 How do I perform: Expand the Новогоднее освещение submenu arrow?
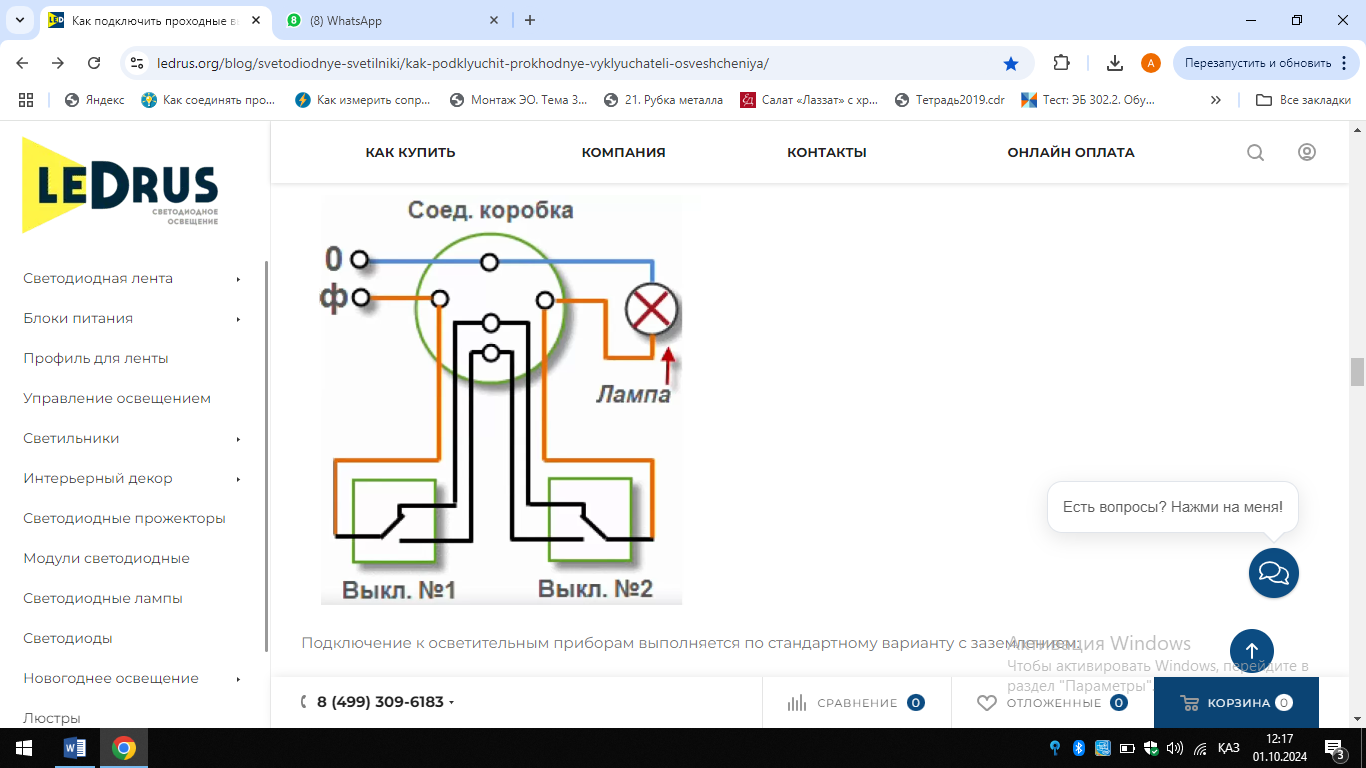238,679
